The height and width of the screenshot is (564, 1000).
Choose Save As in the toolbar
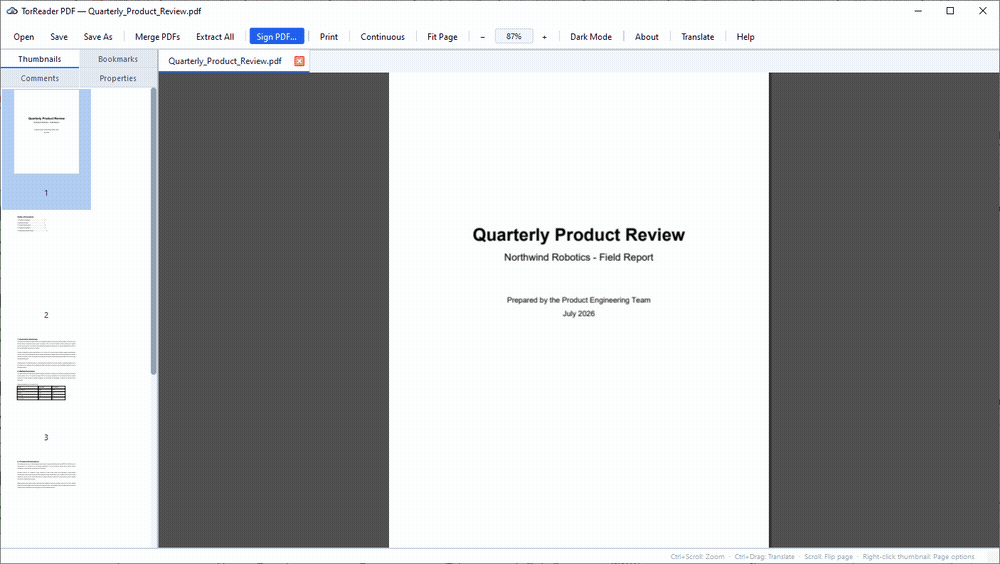pyautogui.click(x=98, y=37)
